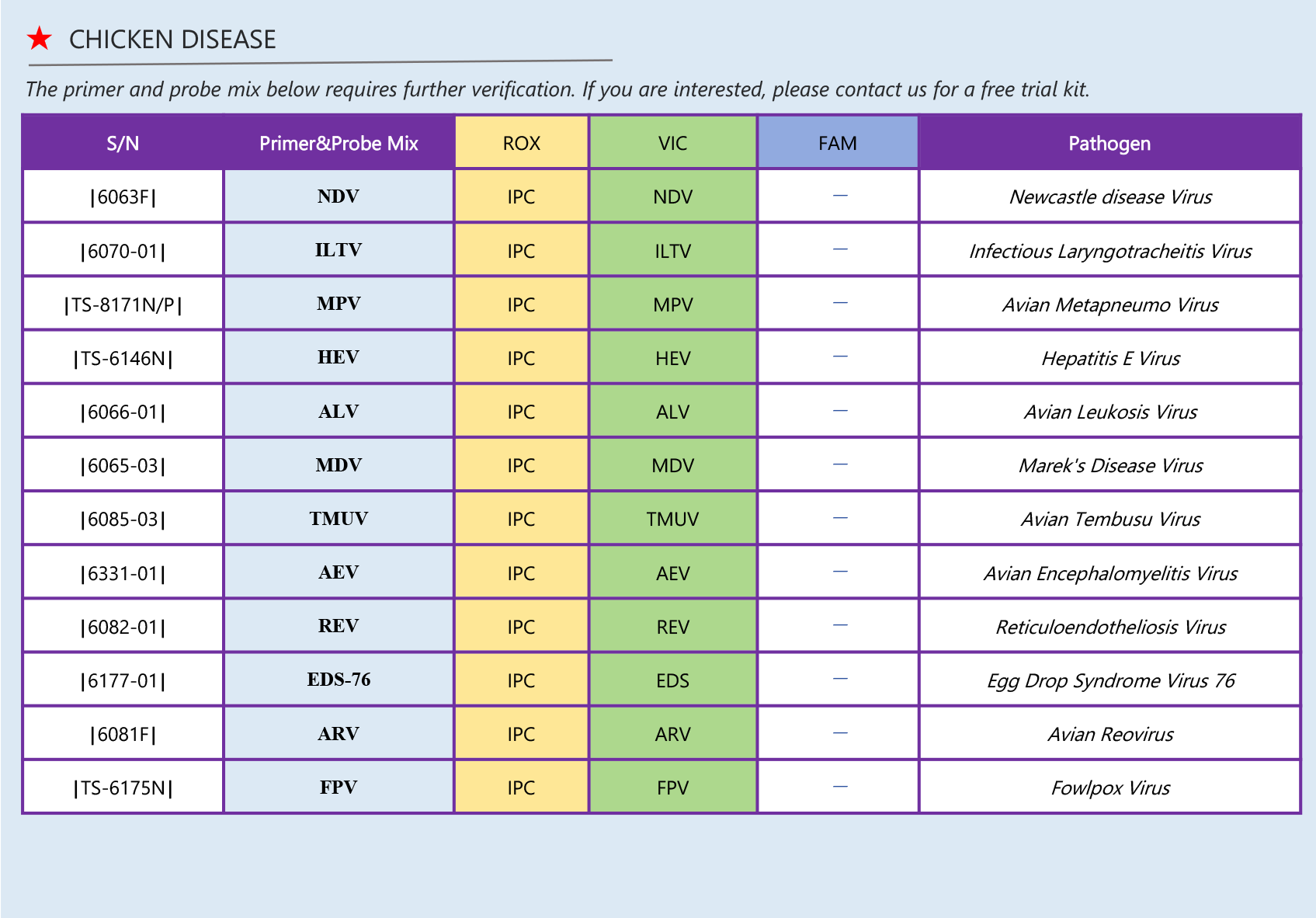Select serial number TS-6175N cell
Viewport: 1316px width, 918px height.
[123, 788]
